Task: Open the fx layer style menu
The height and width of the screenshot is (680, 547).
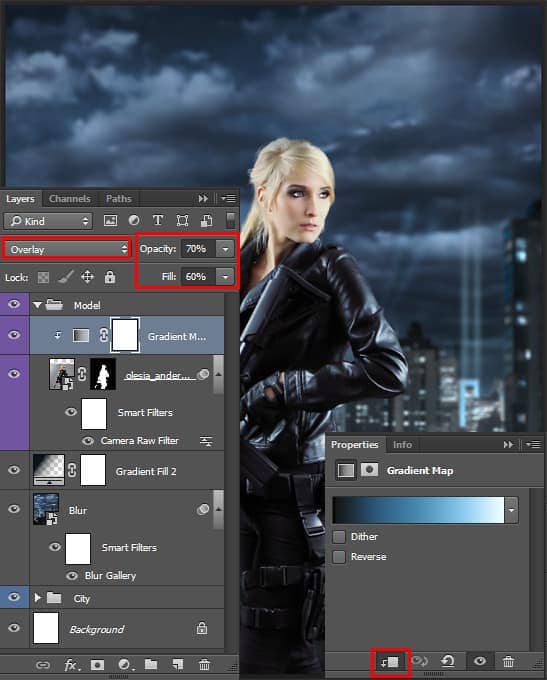Action: 71,664
